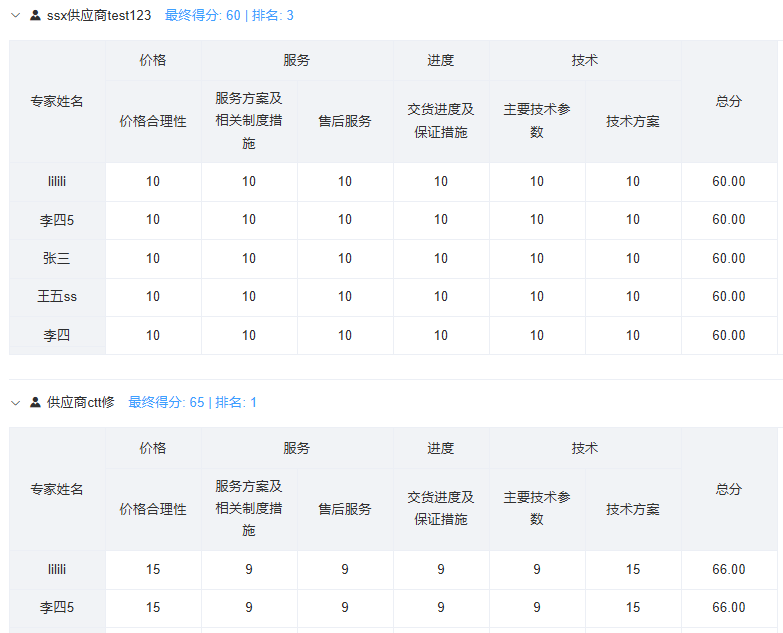Click 价格 group header in first table
Screen dimensions: 783x633
pos(153,60)
